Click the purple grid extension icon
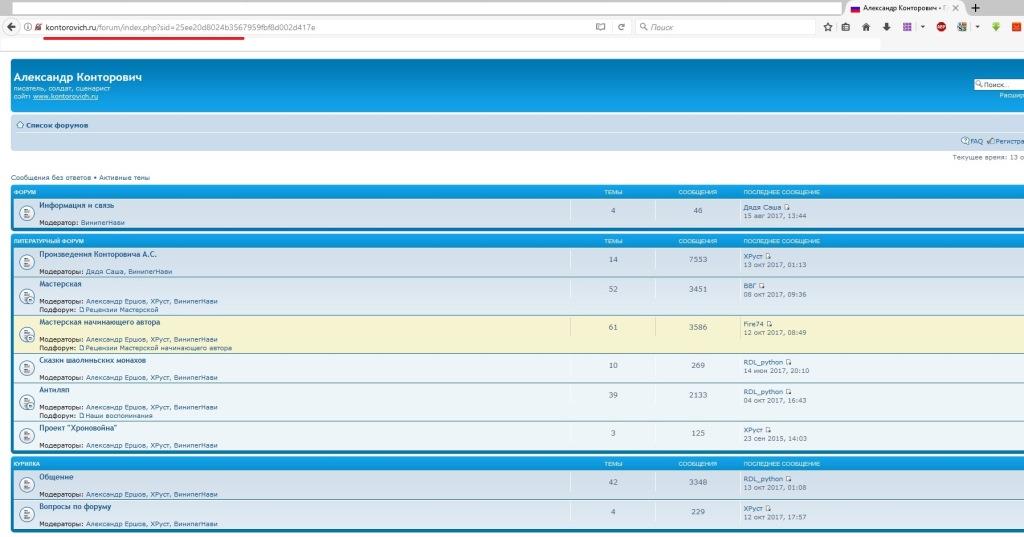This screenshot has width=1024, height=537. click(x=907, y=27)
